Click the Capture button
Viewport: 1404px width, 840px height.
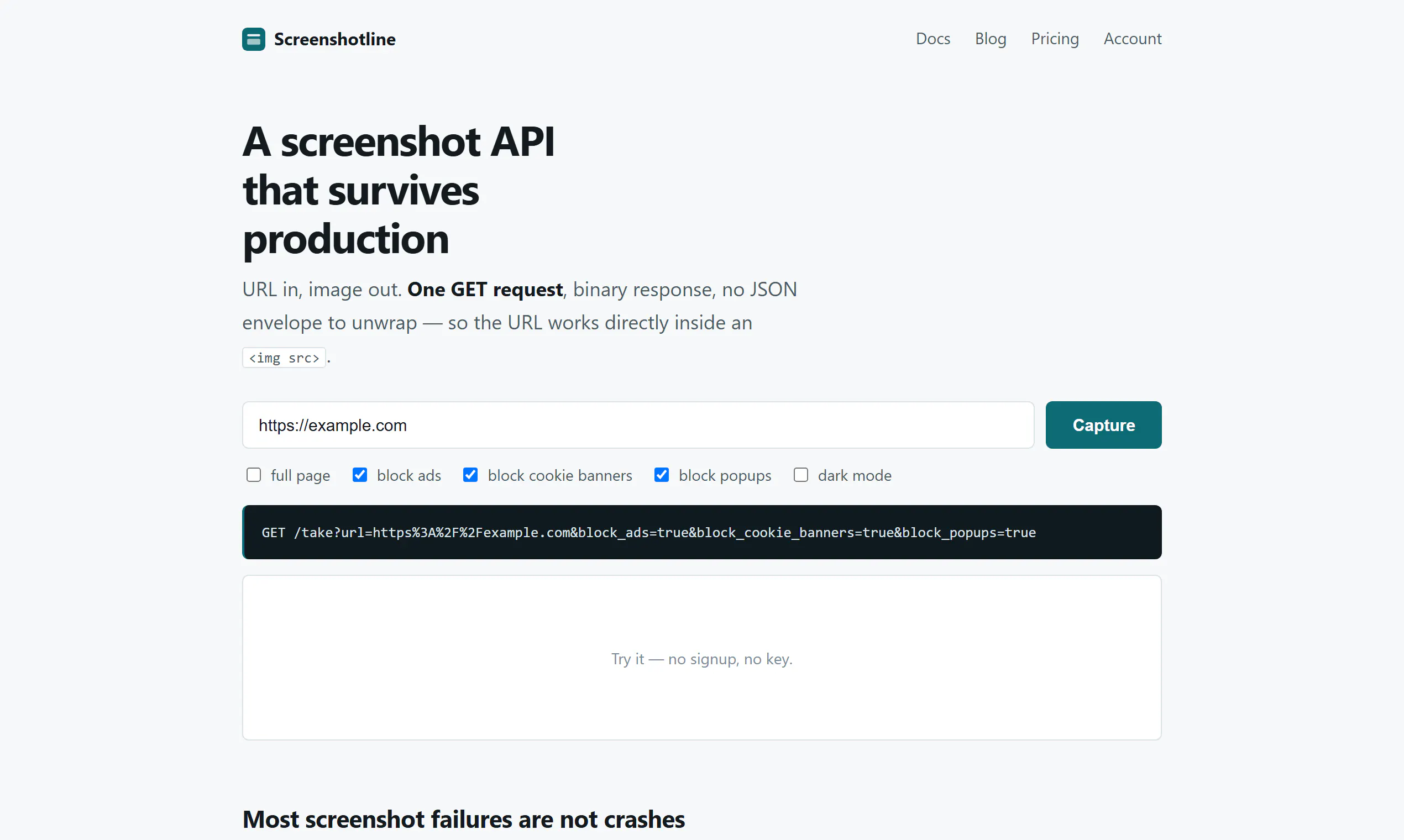[x=1103, y=425]
